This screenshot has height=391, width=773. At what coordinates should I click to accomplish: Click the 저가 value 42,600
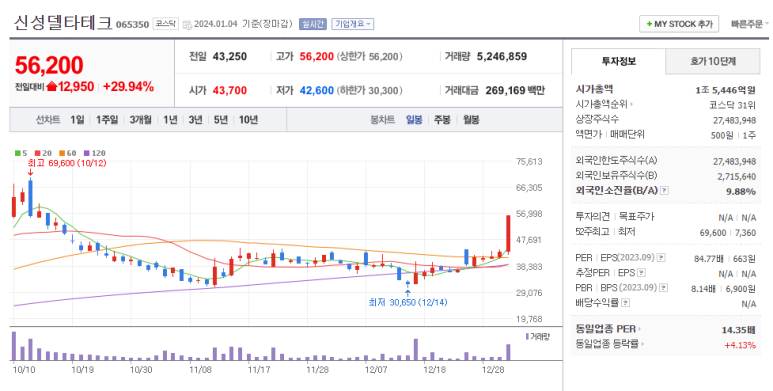pyautogui.click(x=316, y=91)
